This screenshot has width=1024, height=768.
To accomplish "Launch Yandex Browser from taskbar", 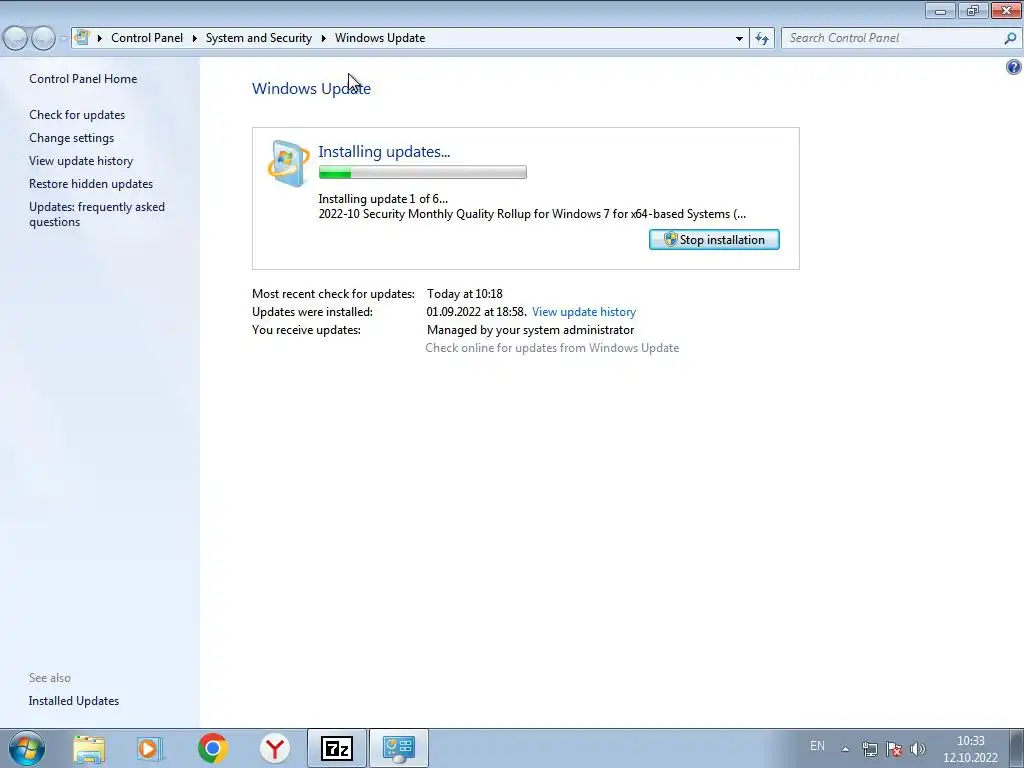I will tap(275, 748).
